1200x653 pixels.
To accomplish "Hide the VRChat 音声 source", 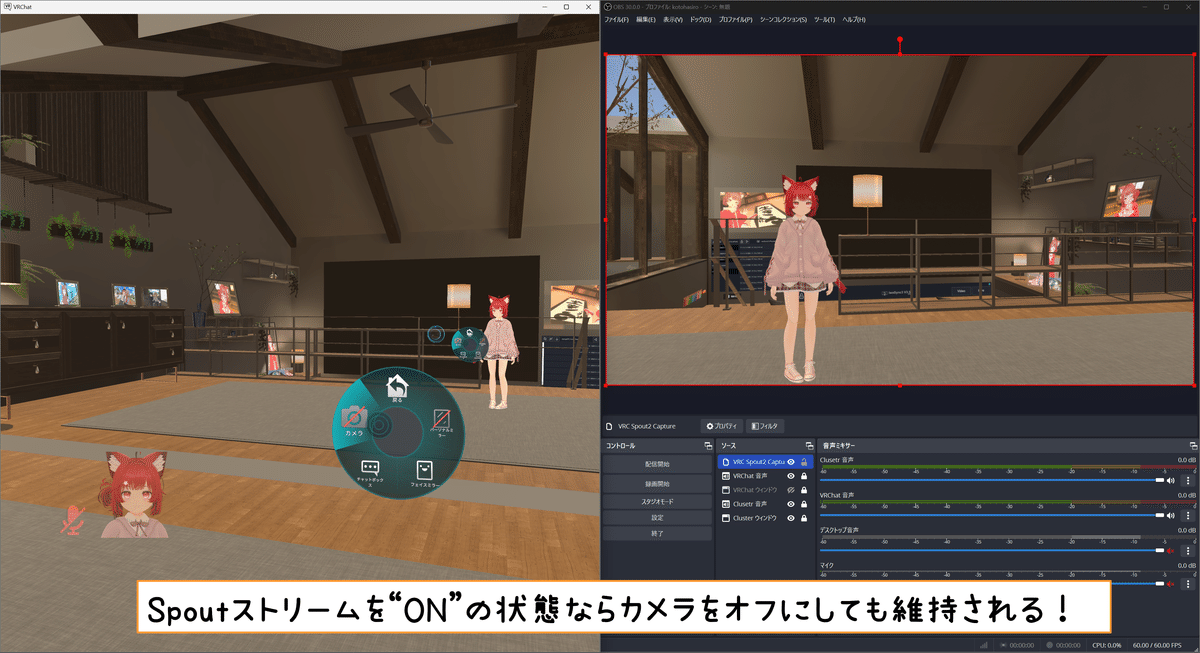I will point(790,476).
